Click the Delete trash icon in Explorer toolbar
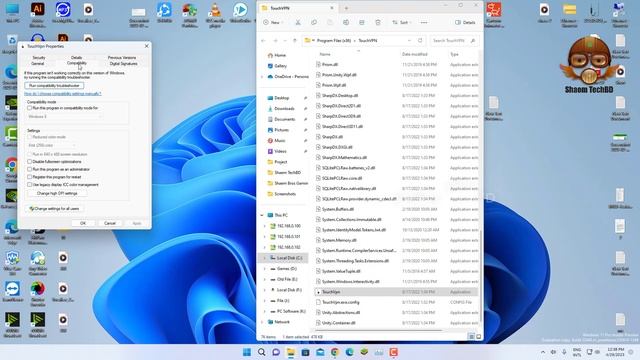Screen dimensions: 640x360 (378, 22)
